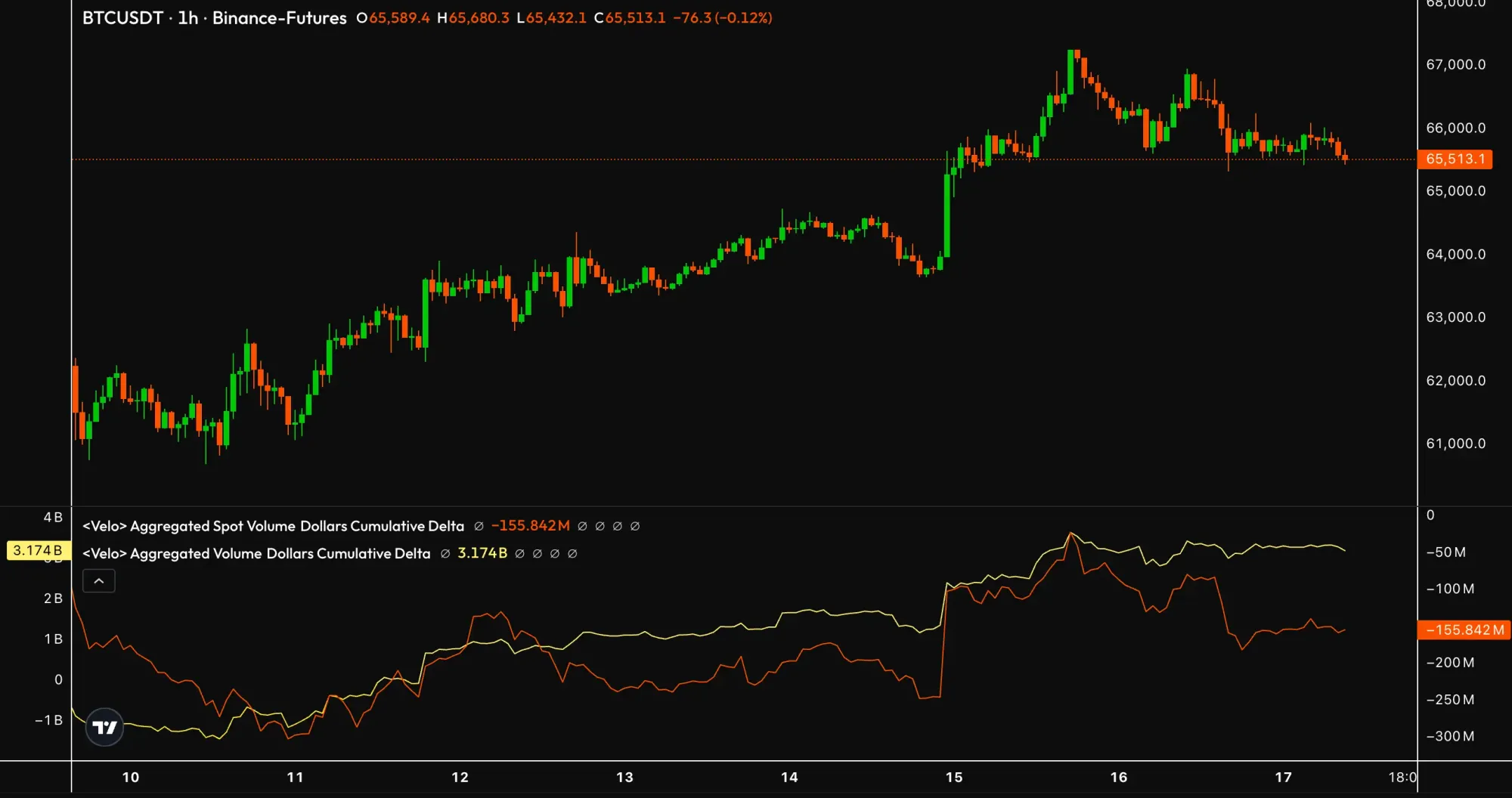Click the date label 13 on time axis

(x=624, y=777)
